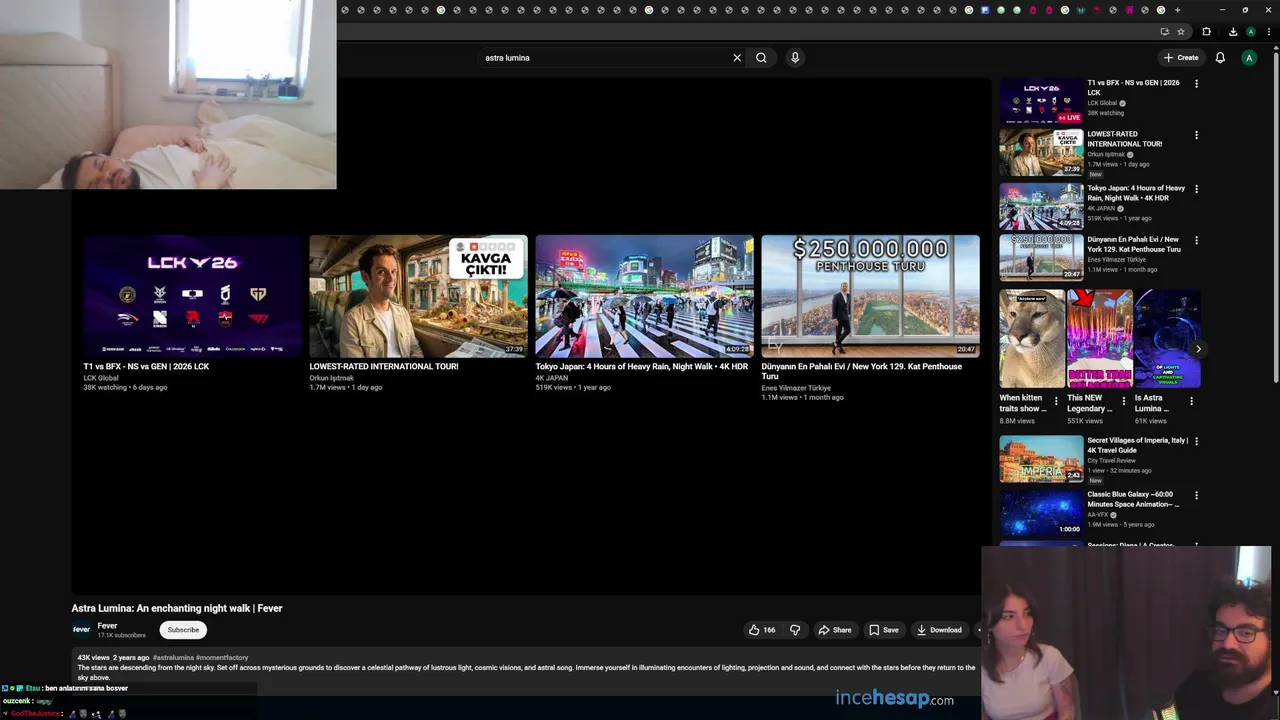This screenshot has height=720, width=1280.
Task: Download the Astra Lumina video
Action: coord(939,630)
